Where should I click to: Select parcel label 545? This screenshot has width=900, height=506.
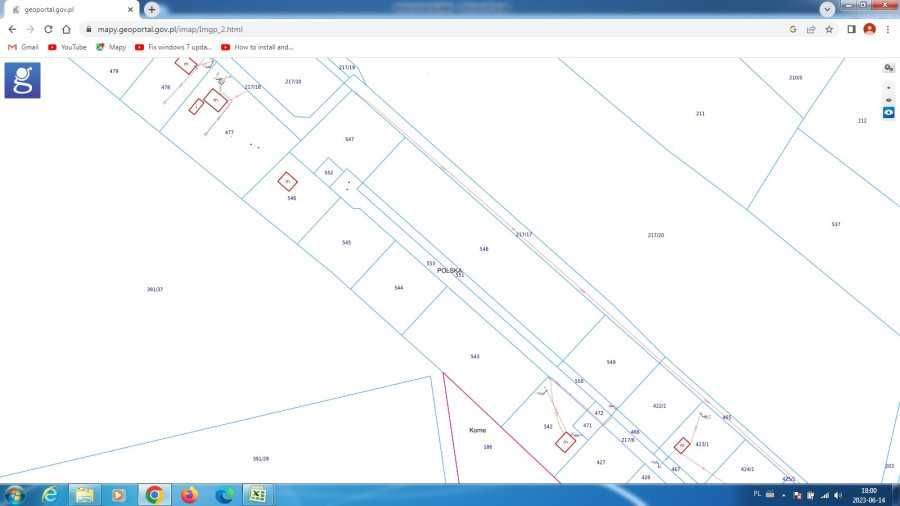pos(346,243)
